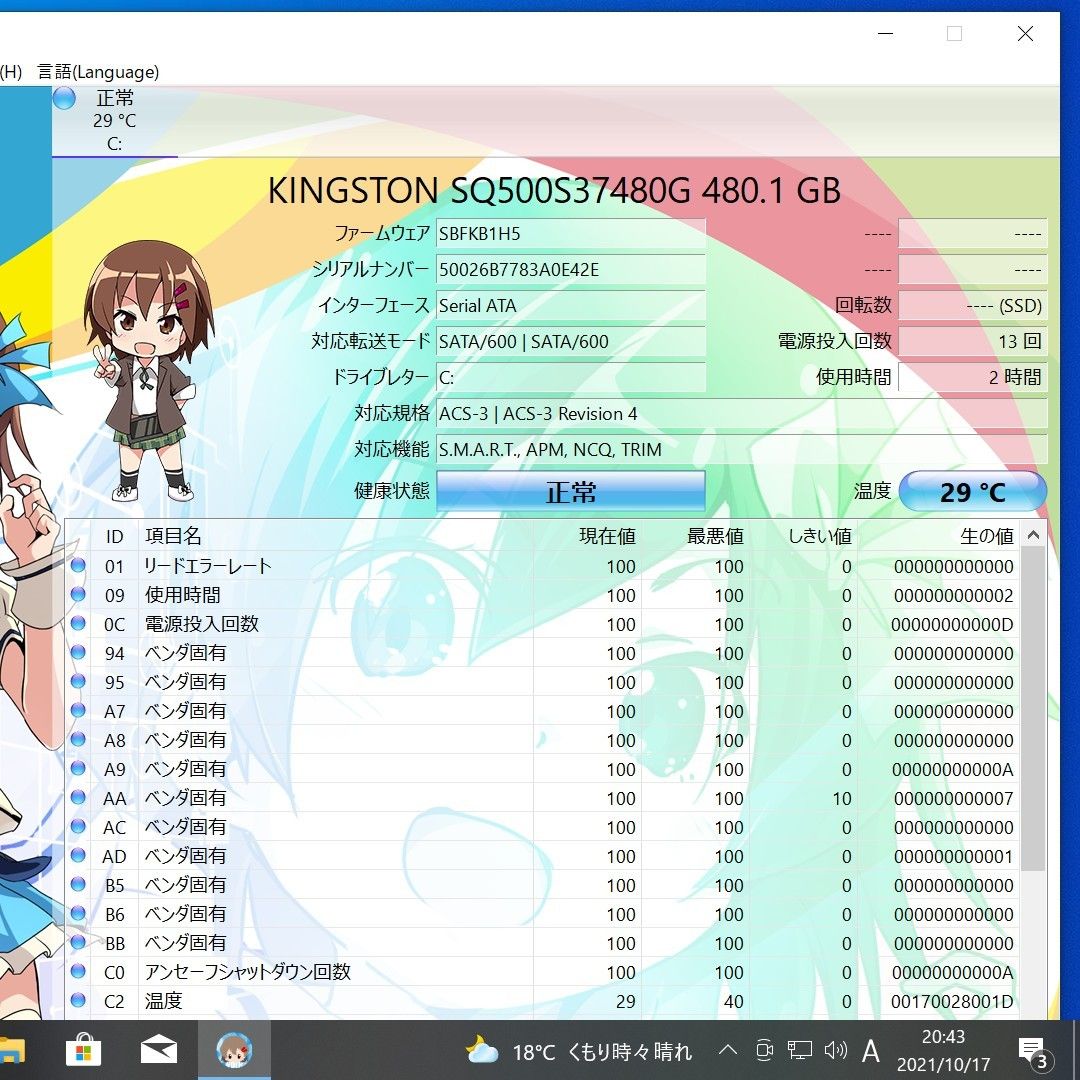The width and height of the screenshot is (1080, 1080).
Task: Click status orb for row A9
Action: pos(78,768)
